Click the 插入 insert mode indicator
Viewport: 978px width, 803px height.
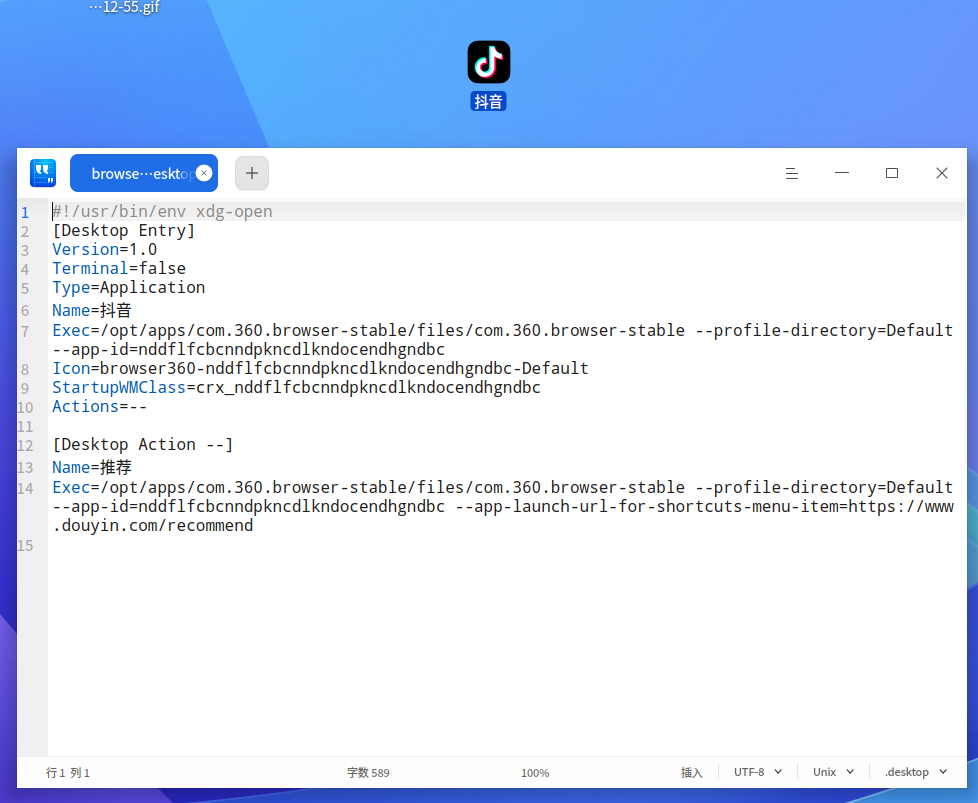click(691, 772)
